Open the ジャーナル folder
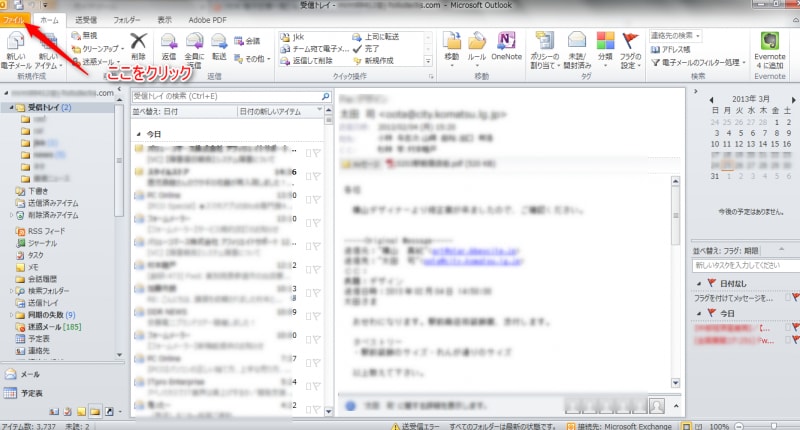The height and width of the screenshot is (430, 800). click(42, 243)
